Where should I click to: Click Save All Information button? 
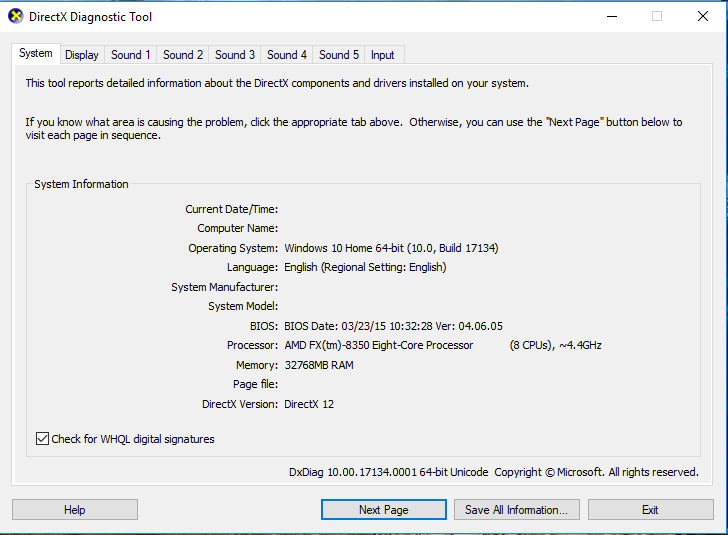point(516,510)
